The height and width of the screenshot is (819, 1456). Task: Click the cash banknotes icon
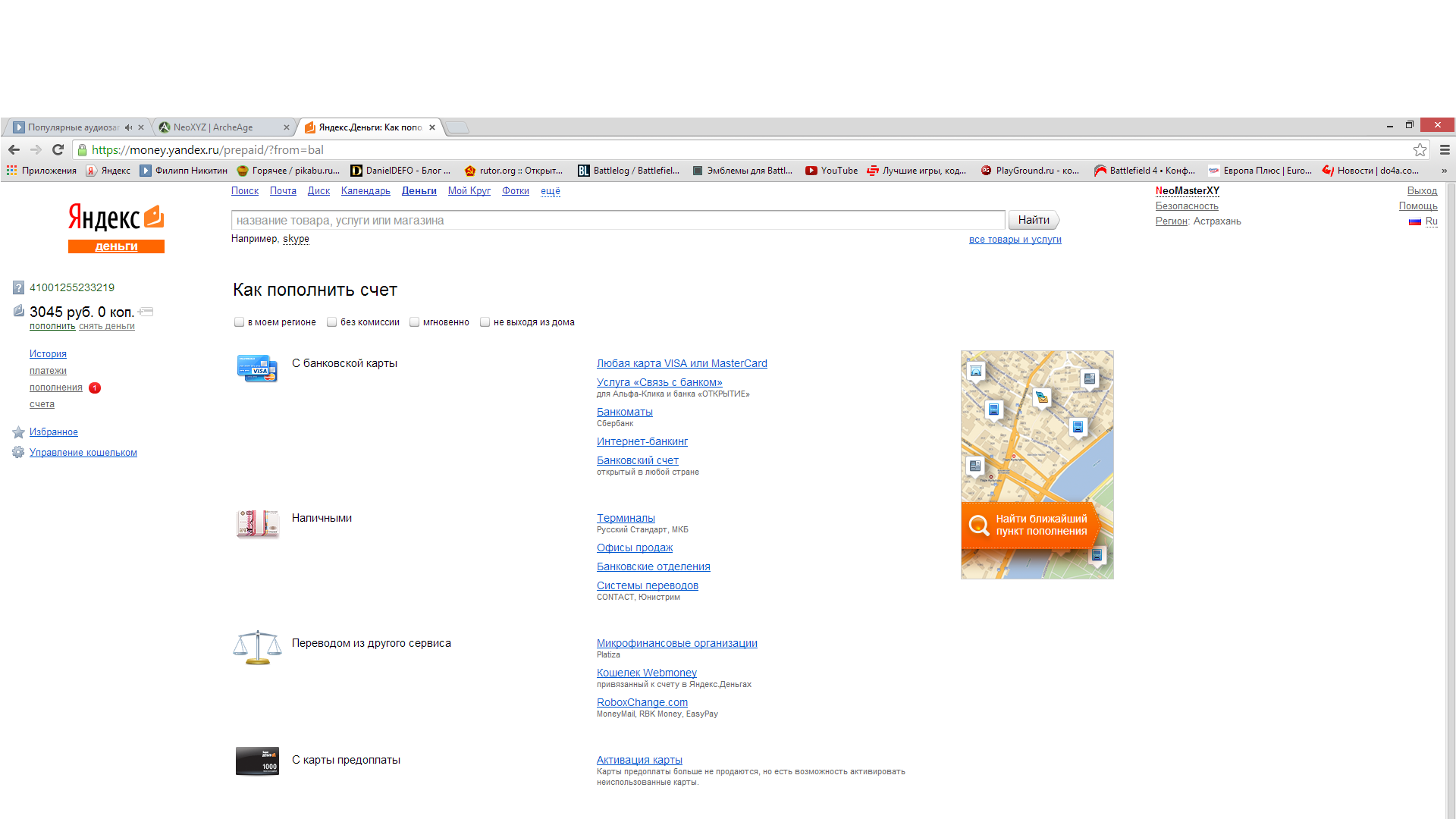coord(258,523)
